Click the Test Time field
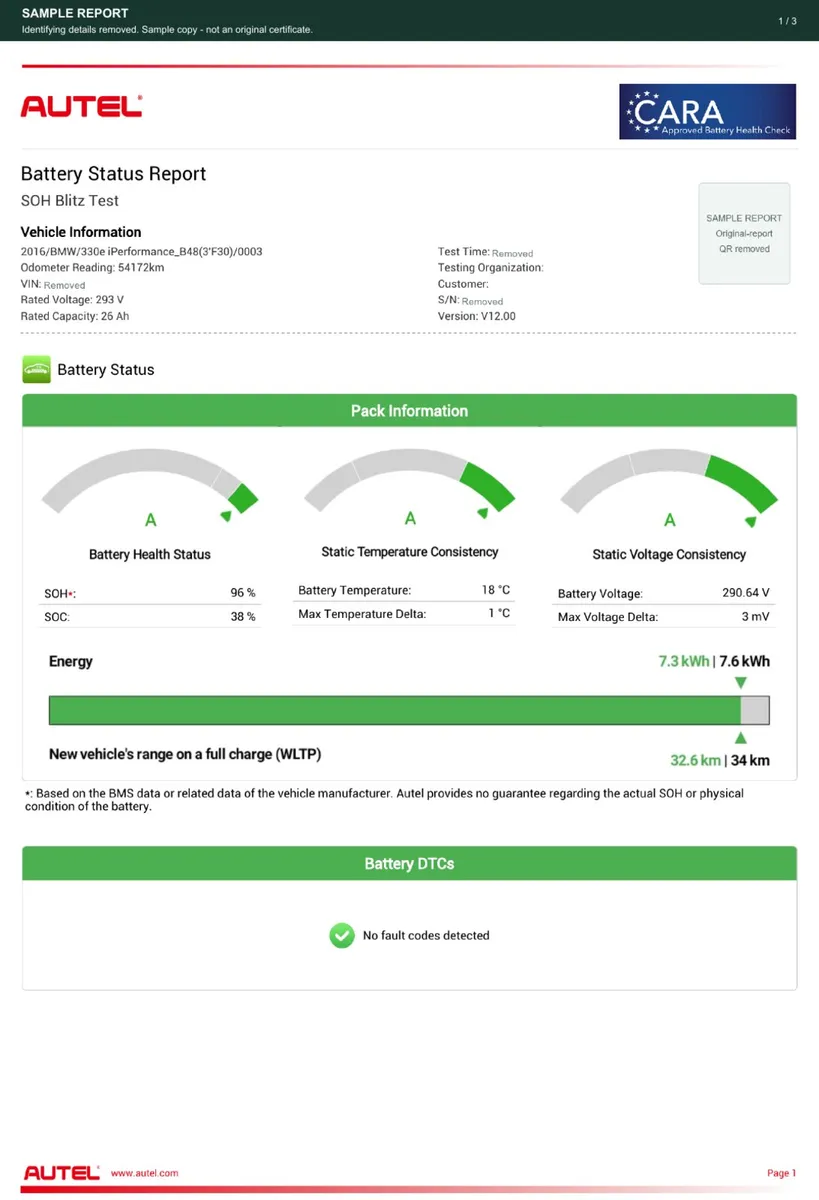 click(x=485, y=252)
